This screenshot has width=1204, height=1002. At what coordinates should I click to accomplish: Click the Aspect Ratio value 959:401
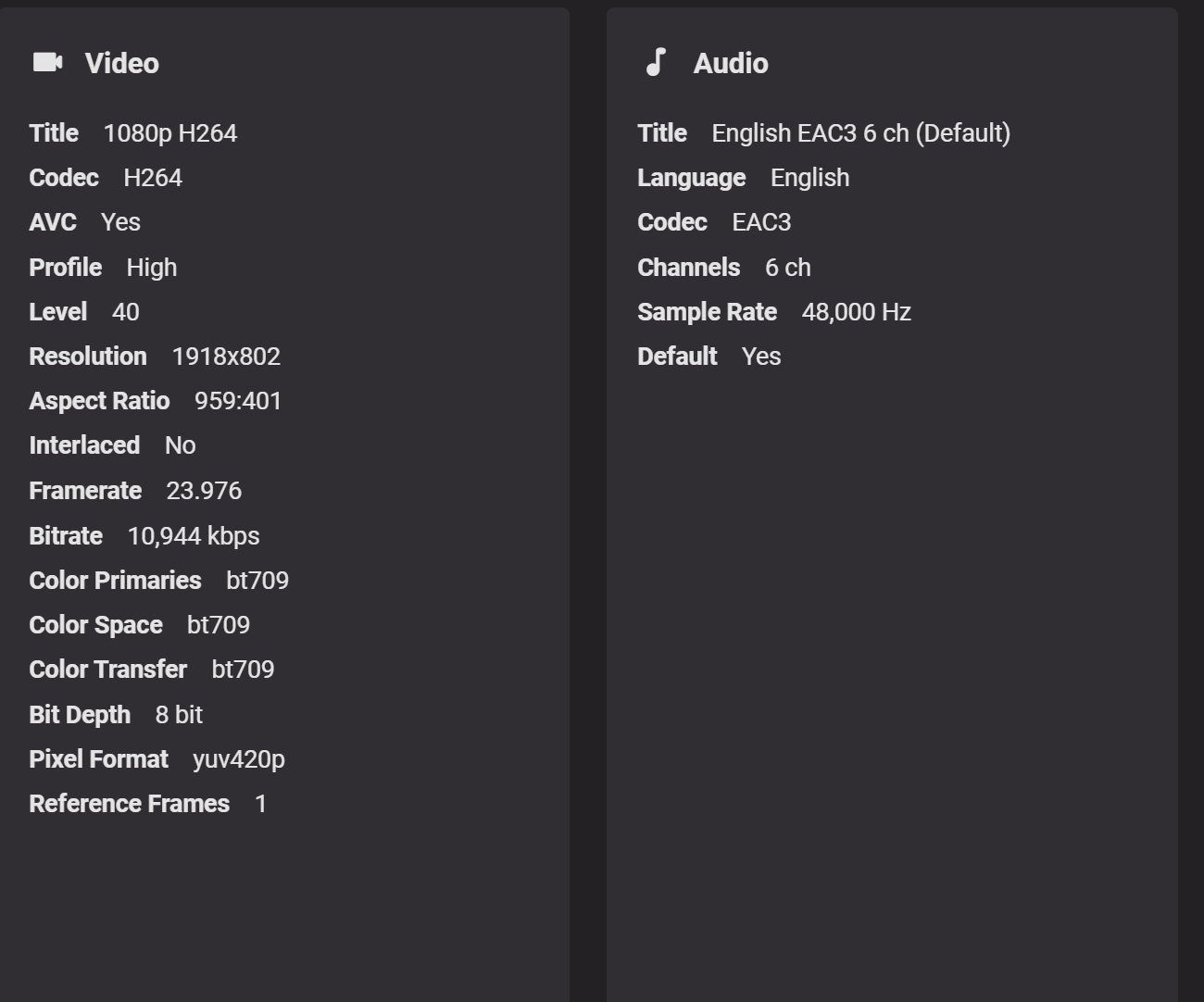tap(238, 401)
